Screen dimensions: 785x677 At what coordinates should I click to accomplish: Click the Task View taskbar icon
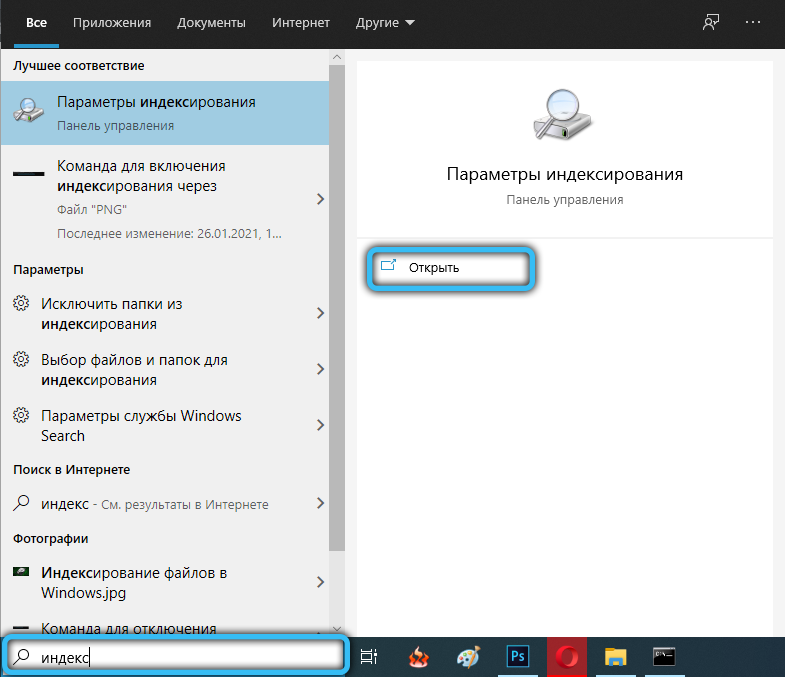click(x=369, y=657)
